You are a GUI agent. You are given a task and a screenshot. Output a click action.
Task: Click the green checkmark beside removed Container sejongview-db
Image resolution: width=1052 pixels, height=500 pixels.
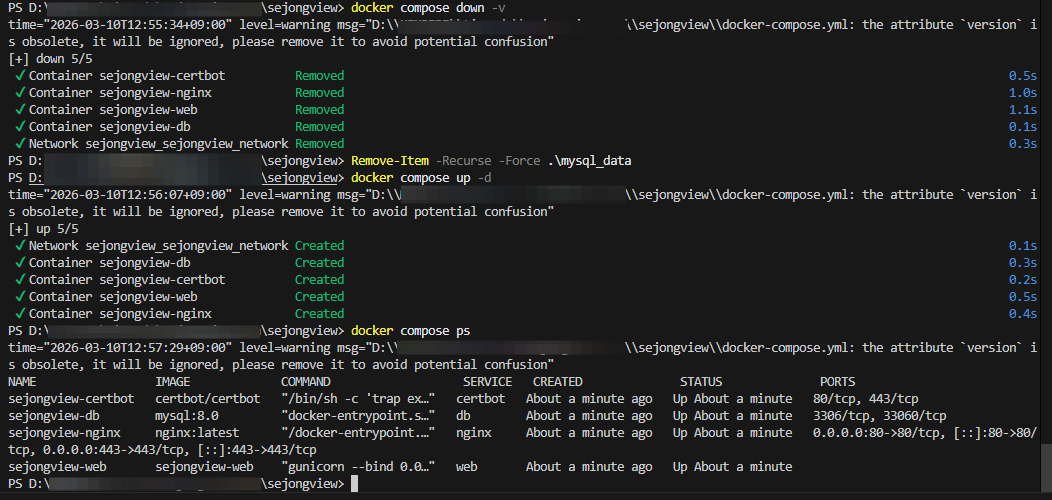pyautogui.click(x=21, y=127)
